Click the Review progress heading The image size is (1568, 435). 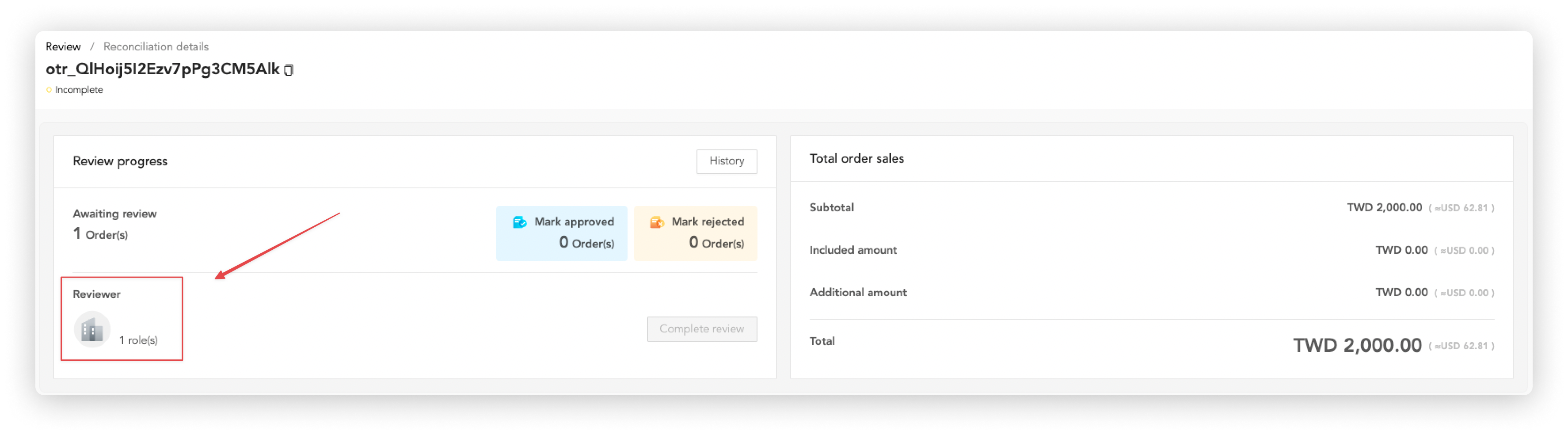[x=120, y=161]
